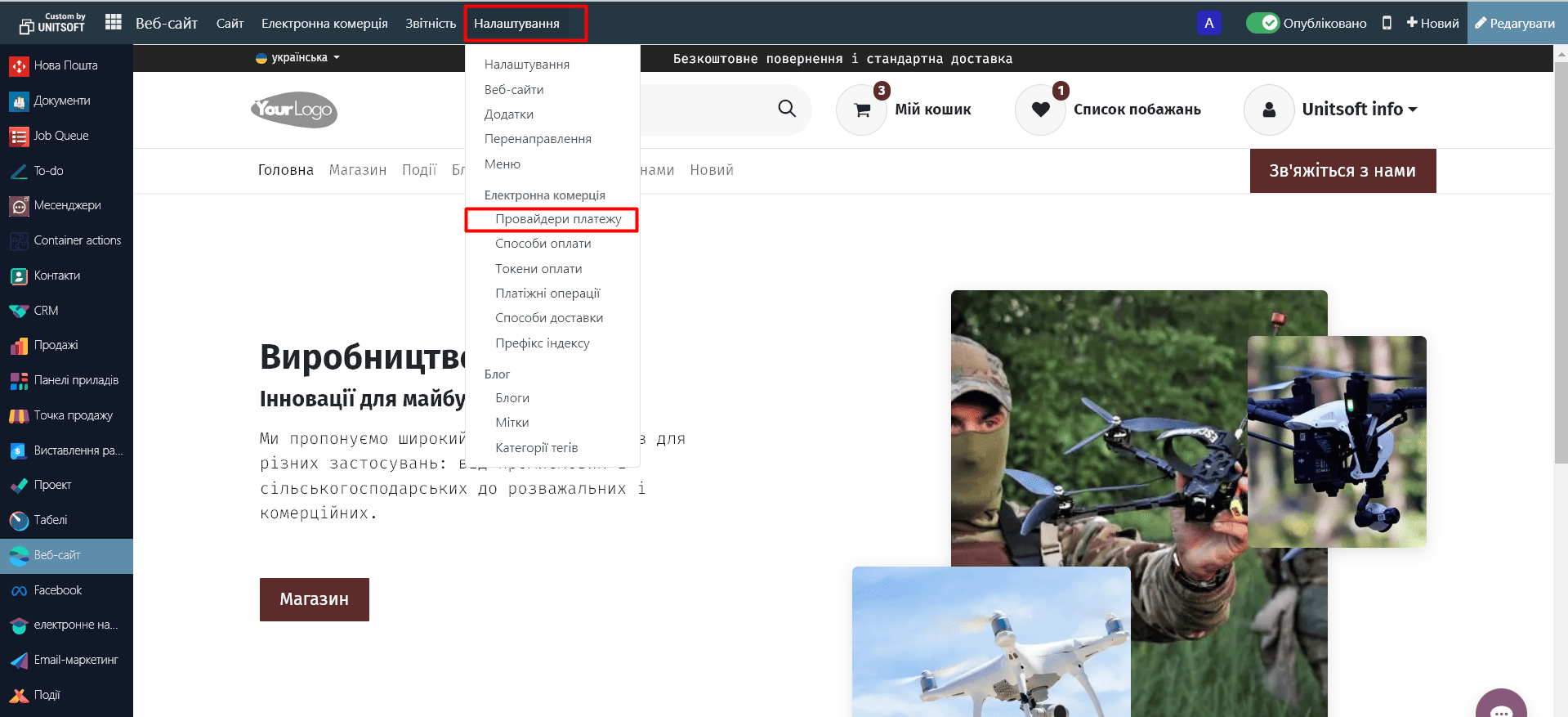The image size is (1568, 717).
Task: Open the mobile preview phone icon
Action: click(x=1387, y=23)
